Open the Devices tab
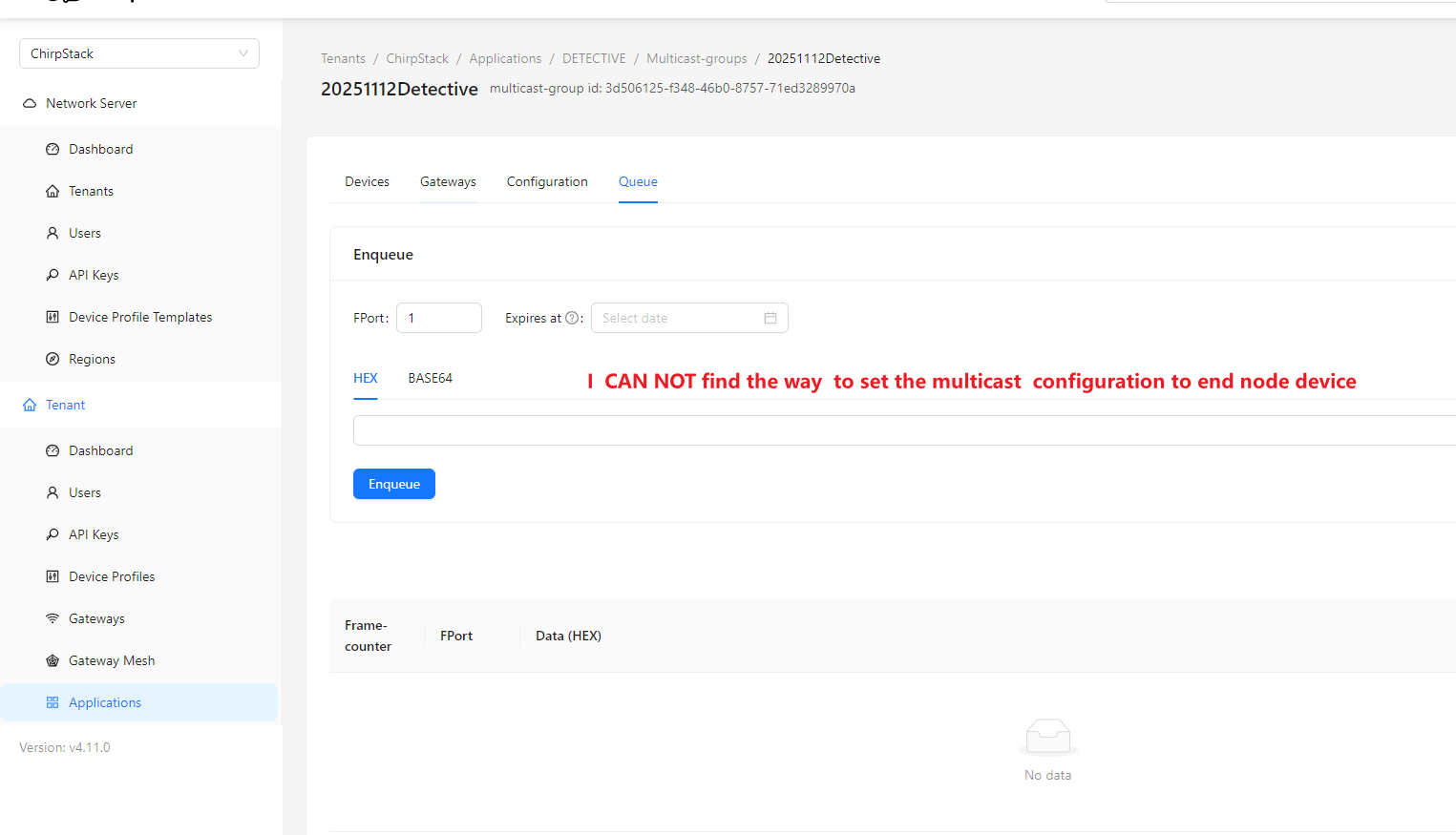This screenshot has width=1456, height=835. pos(367,181)
